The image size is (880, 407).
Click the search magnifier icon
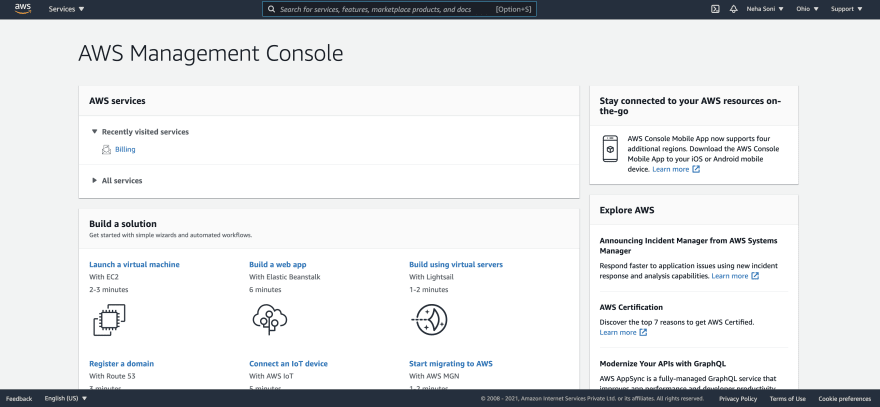[x=272, y=10]
